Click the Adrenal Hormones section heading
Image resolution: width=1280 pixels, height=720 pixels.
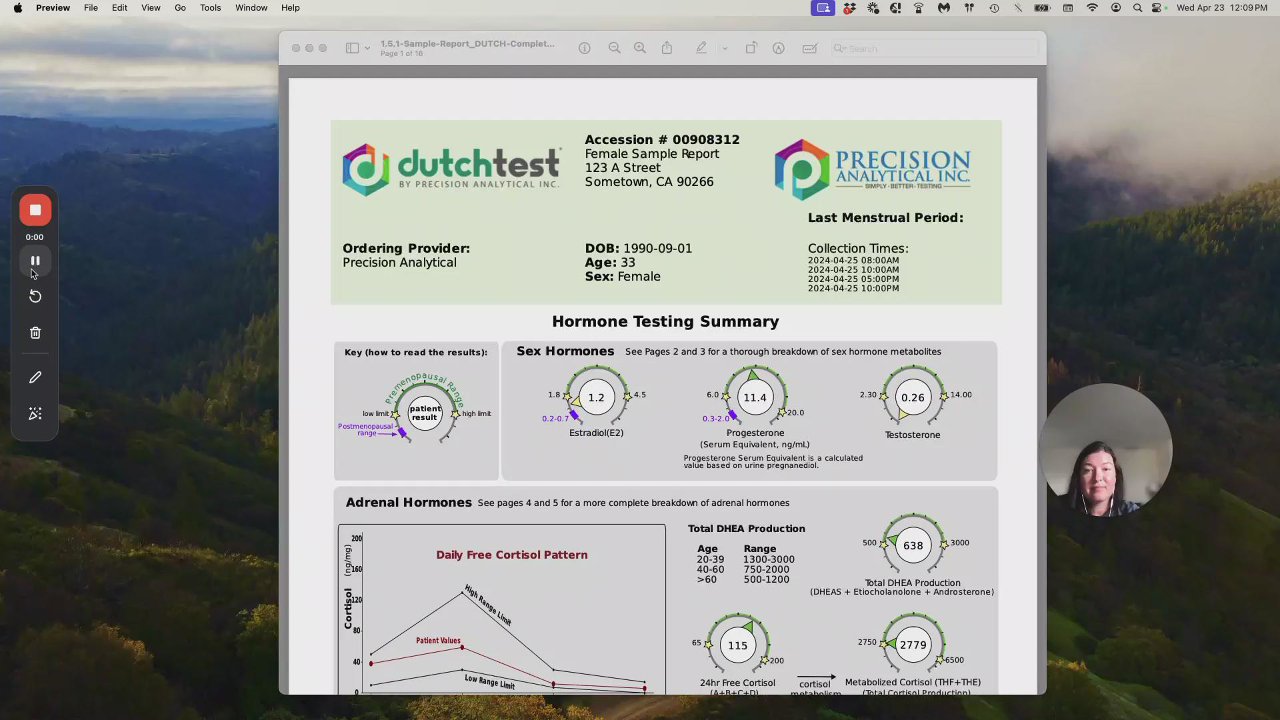click(408, 502)
